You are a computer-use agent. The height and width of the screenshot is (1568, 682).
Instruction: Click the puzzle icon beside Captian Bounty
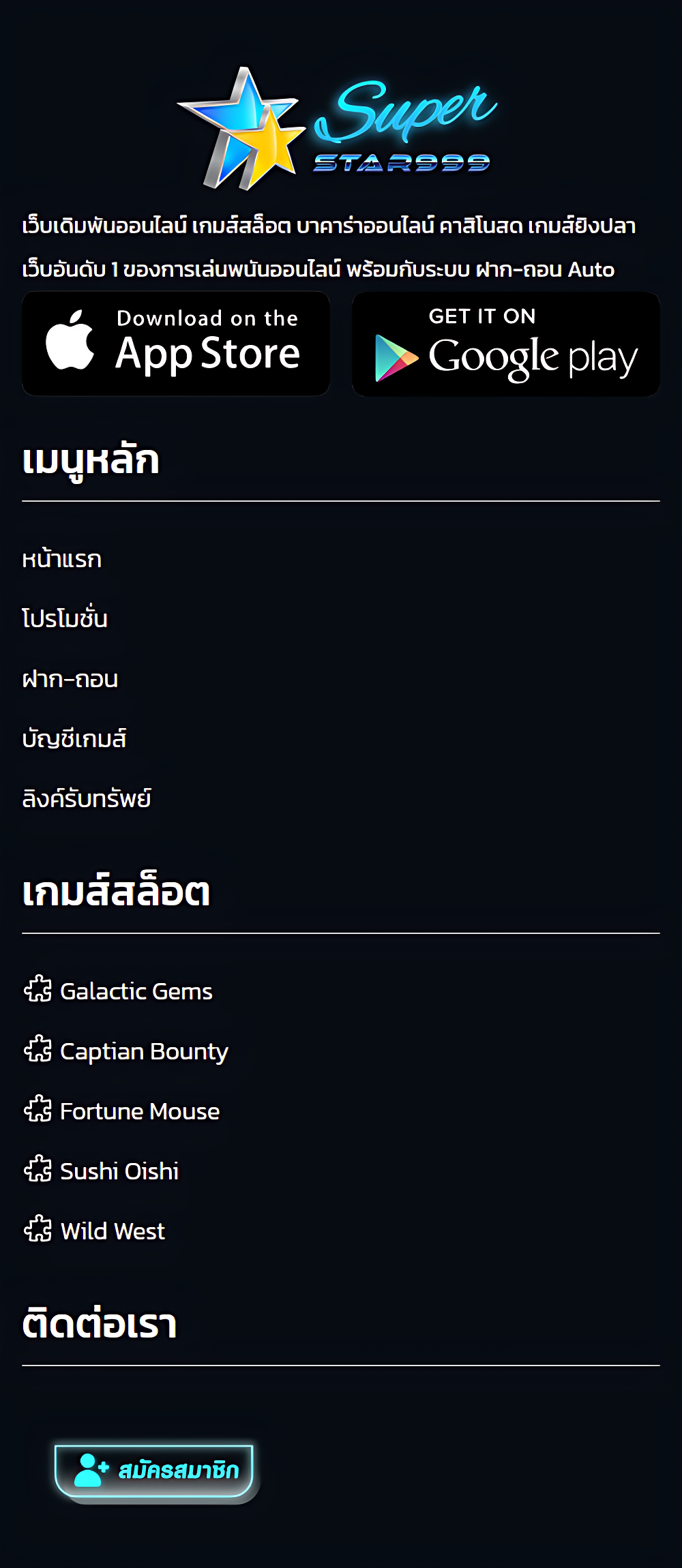point(38,1049)
